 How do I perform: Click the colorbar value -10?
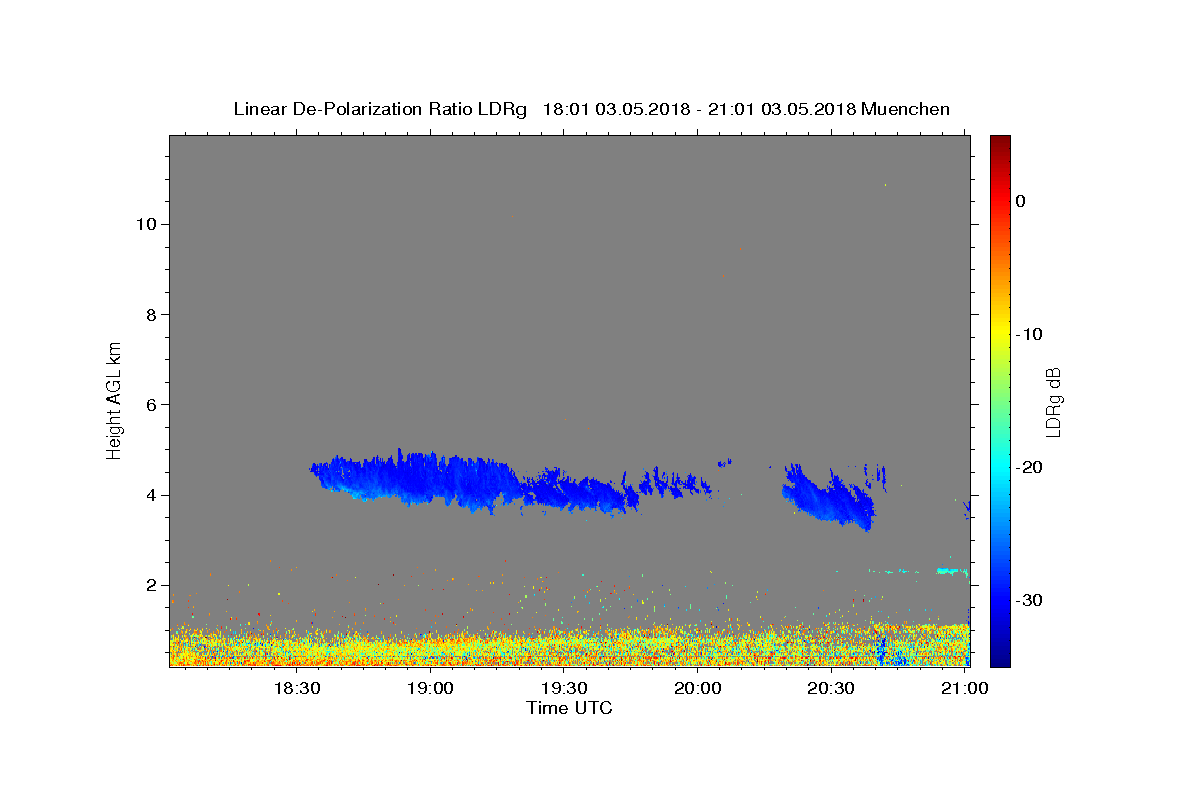[1029, 334]
